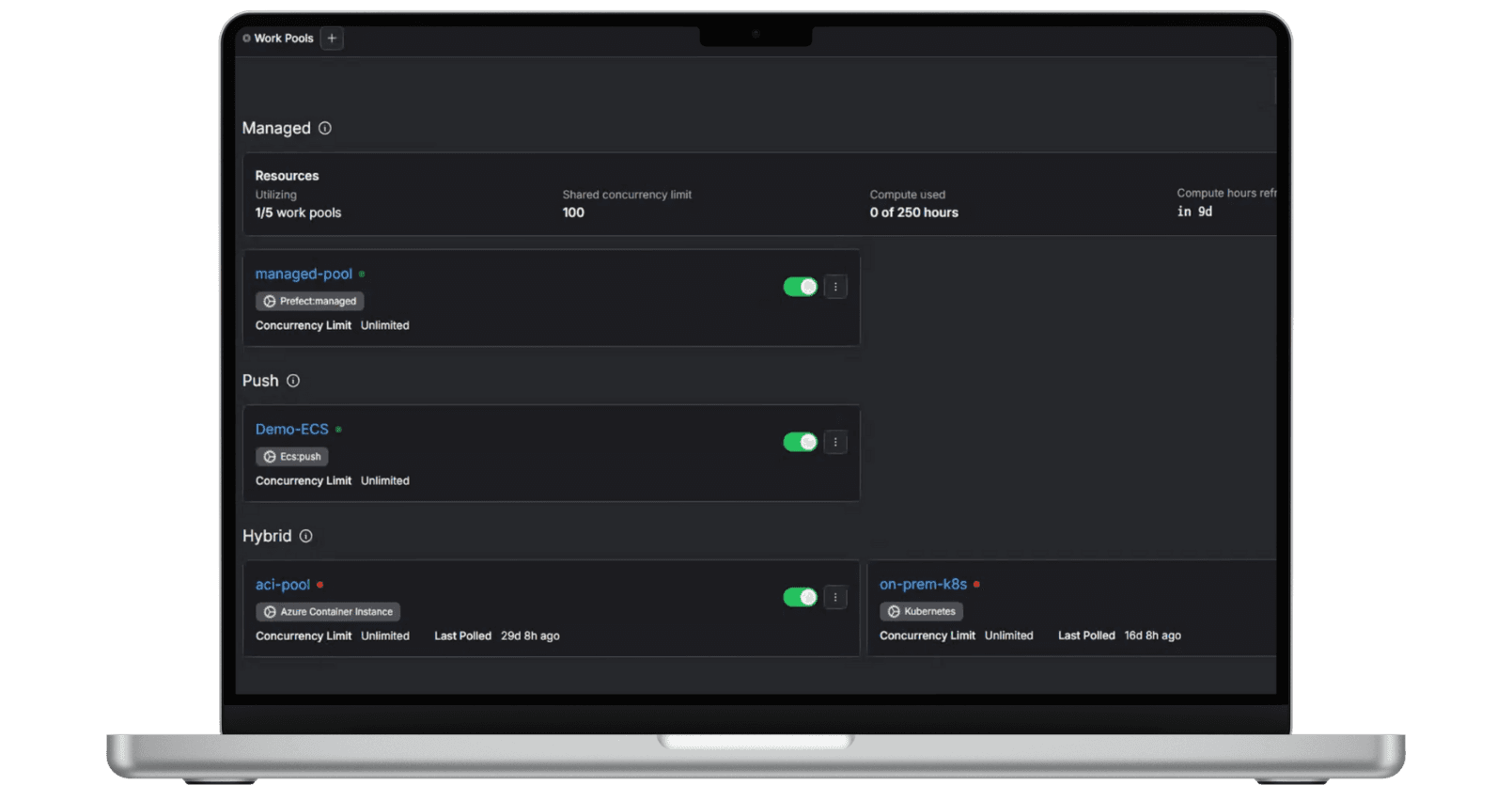
Task: Select the Work Pools breadcrumb title
Action: click(283, 39)
